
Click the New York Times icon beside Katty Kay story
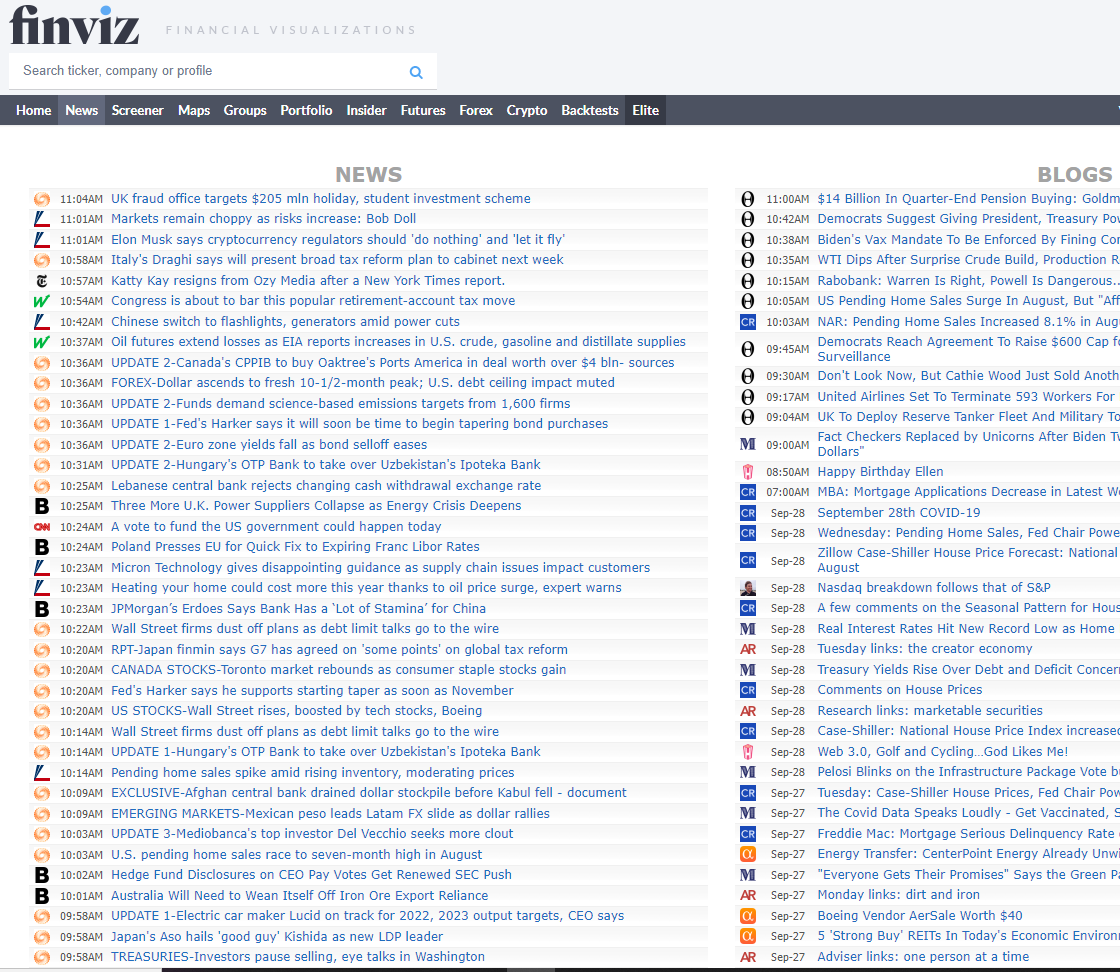tap(41, 280)
